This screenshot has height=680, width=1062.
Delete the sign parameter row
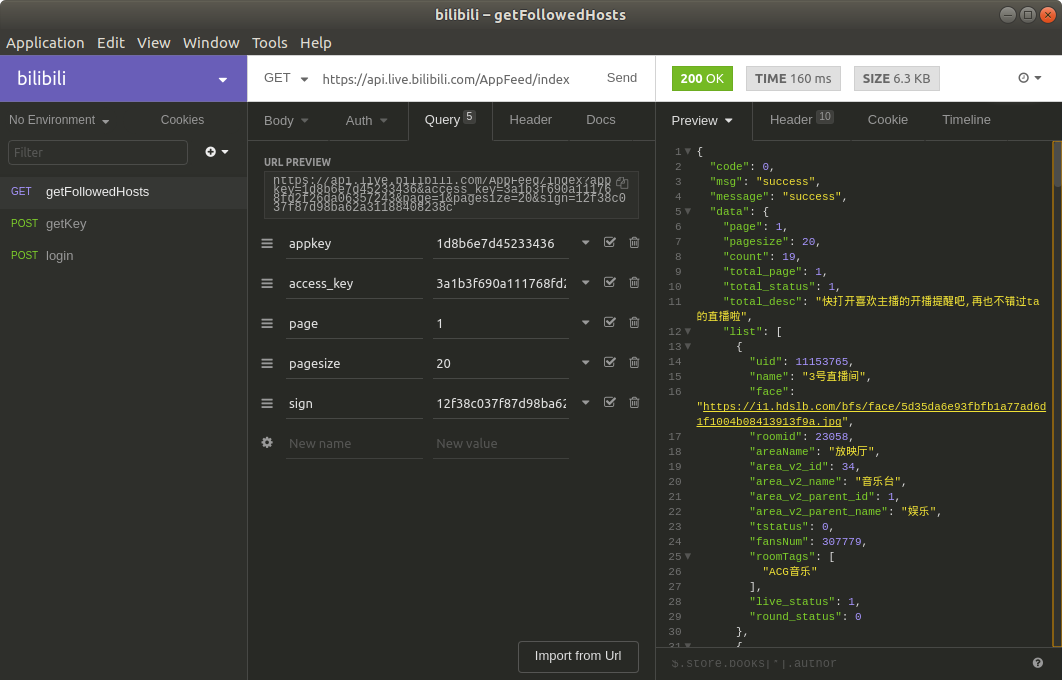click(634, 403)
